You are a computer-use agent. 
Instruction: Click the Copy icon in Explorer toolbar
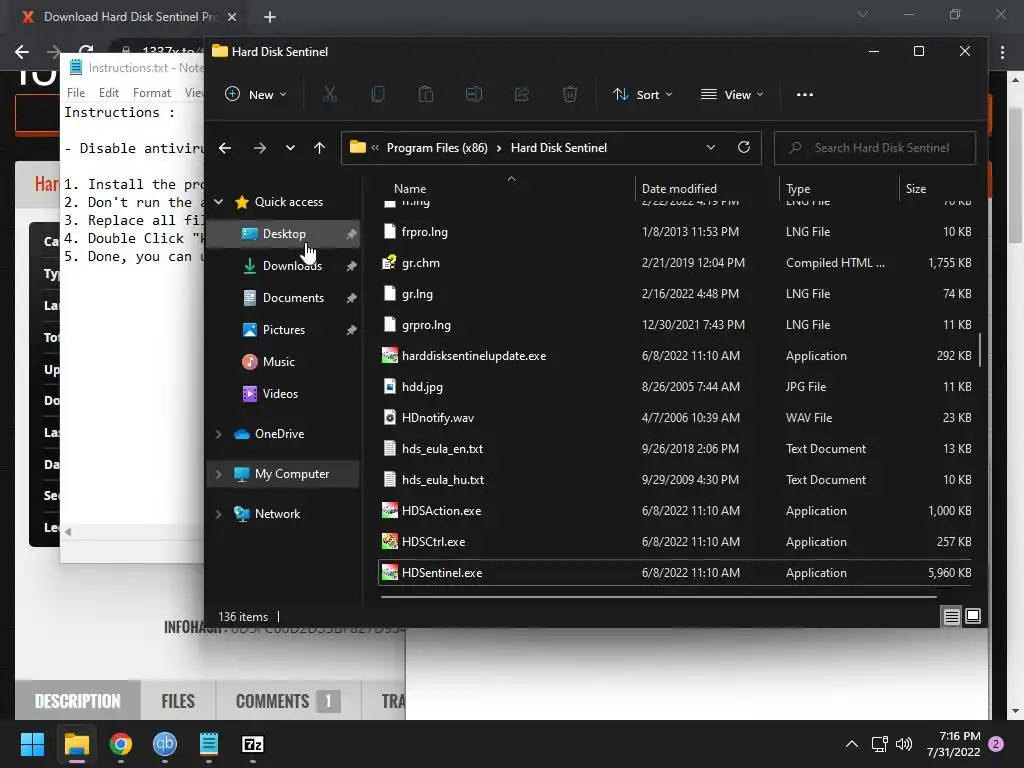click(377, 95)
